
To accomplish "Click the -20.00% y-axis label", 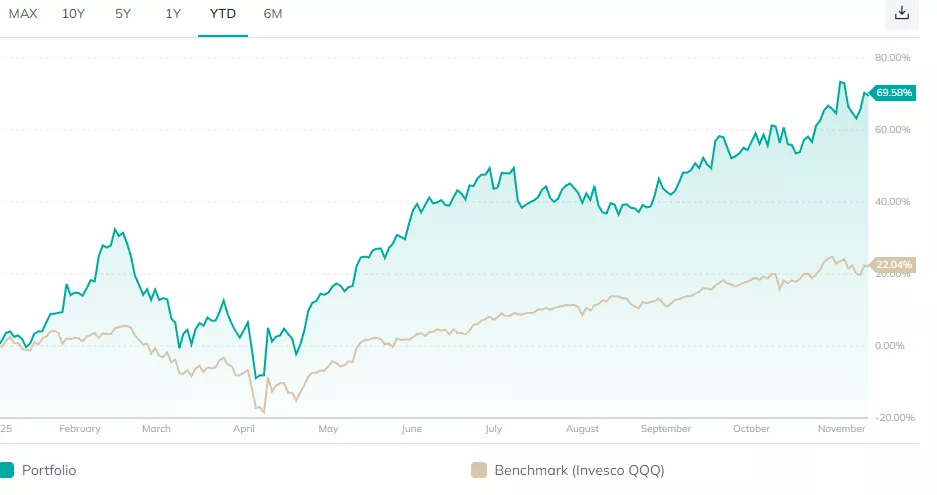I will (x=891, y=418).
